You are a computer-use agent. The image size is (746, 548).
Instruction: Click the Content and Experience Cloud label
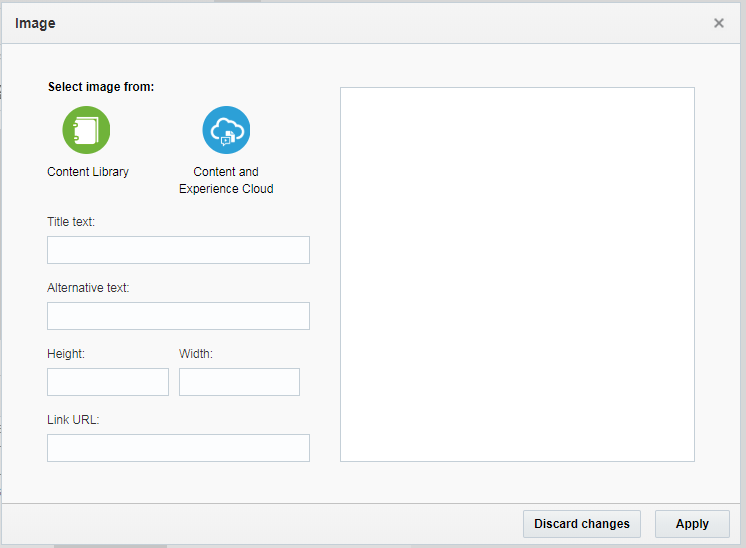click(226, 180)
